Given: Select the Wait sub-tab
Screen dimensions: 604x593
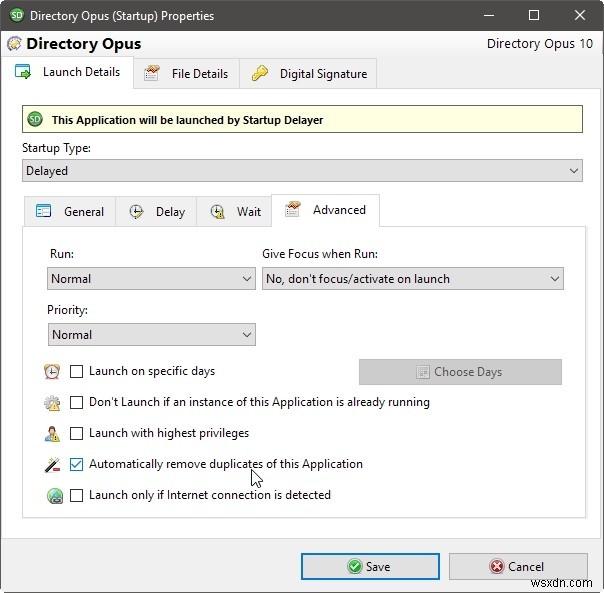Looking at the screenshot, I should click(234, 212).
